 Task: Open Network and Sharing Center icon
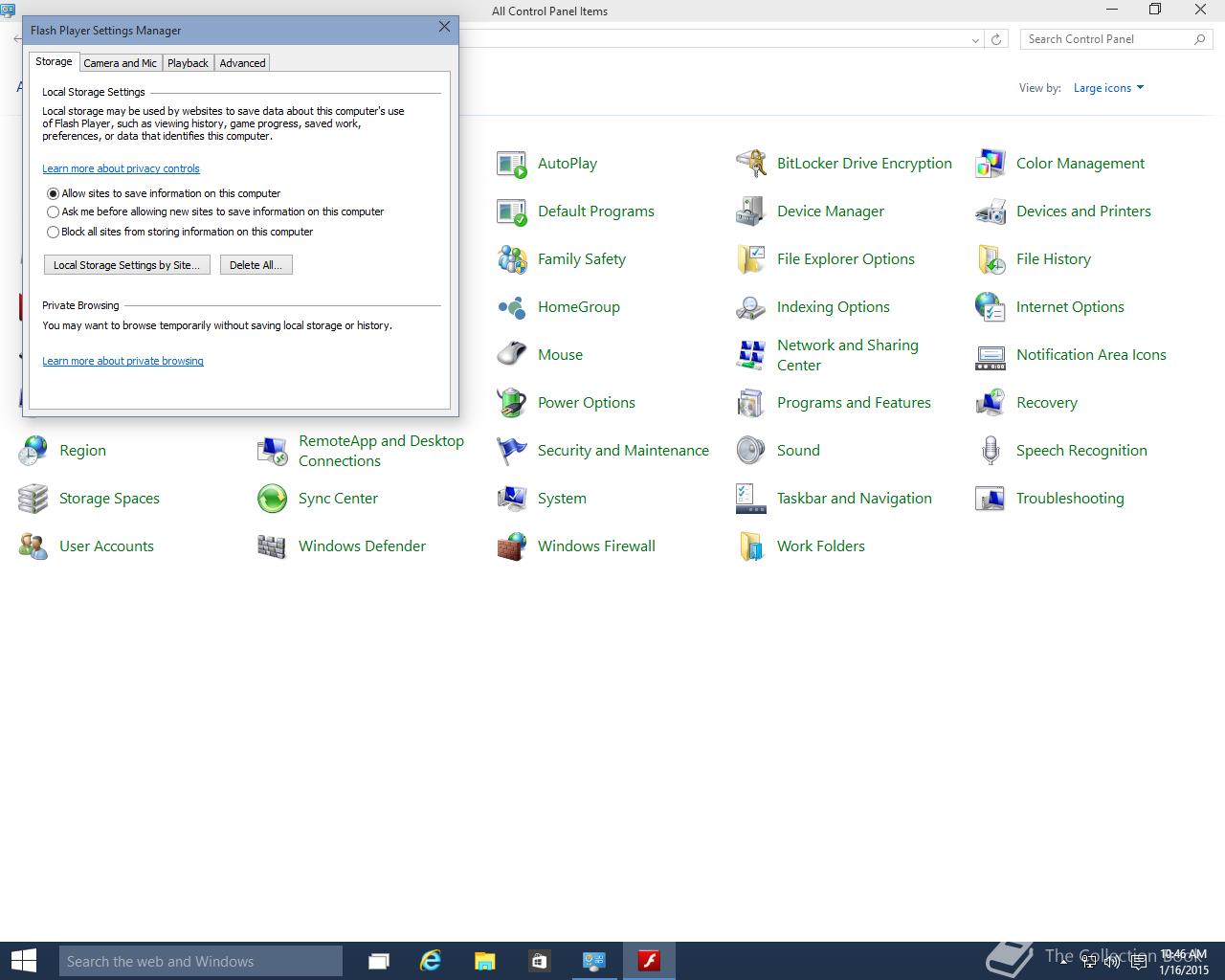[x=751, y=355]
